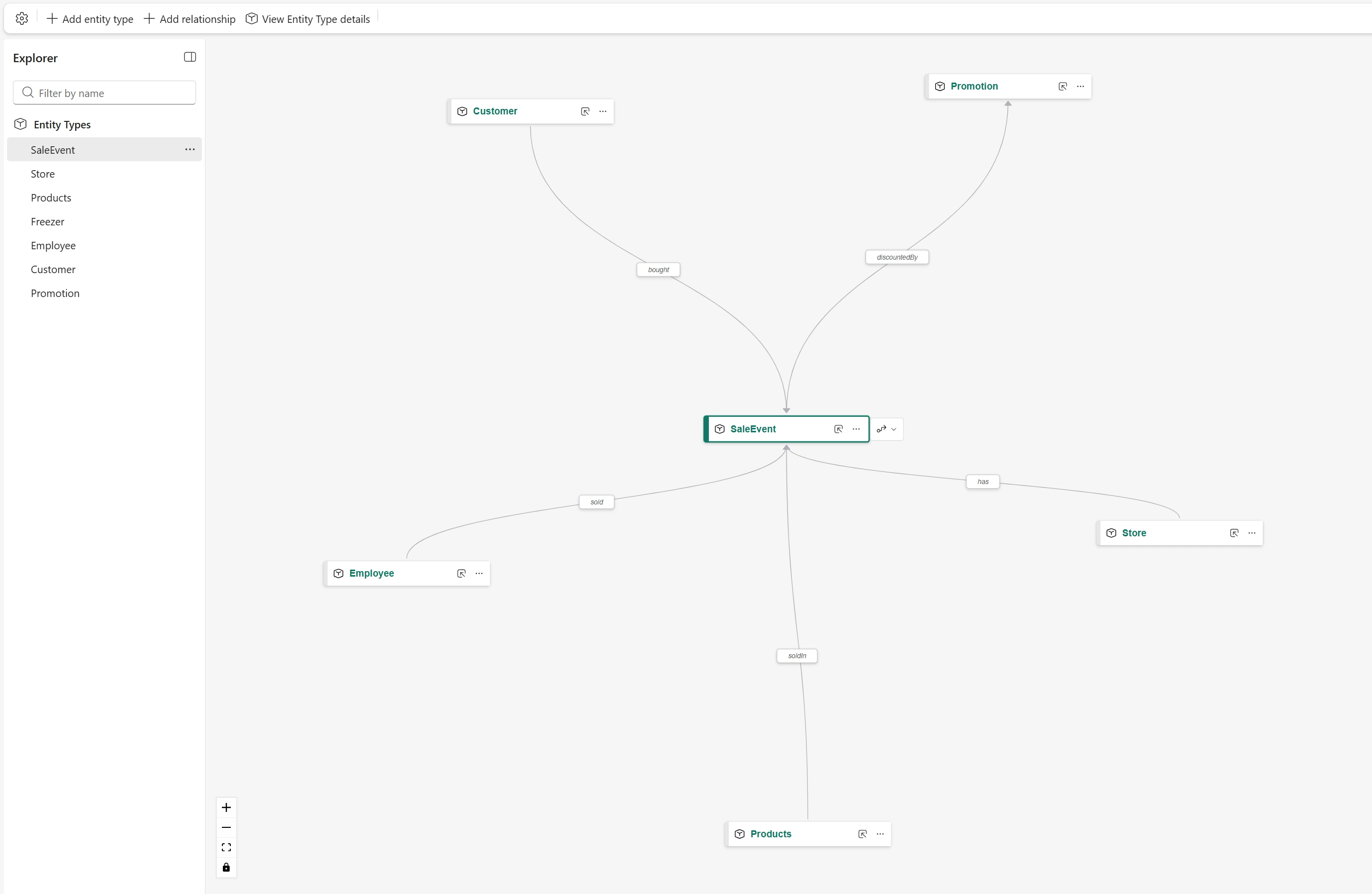This screenshot has width=1372, height=894.
Task: Select Employee in the Explorer list
Action: pyautogui.click(x=104, y=246)
